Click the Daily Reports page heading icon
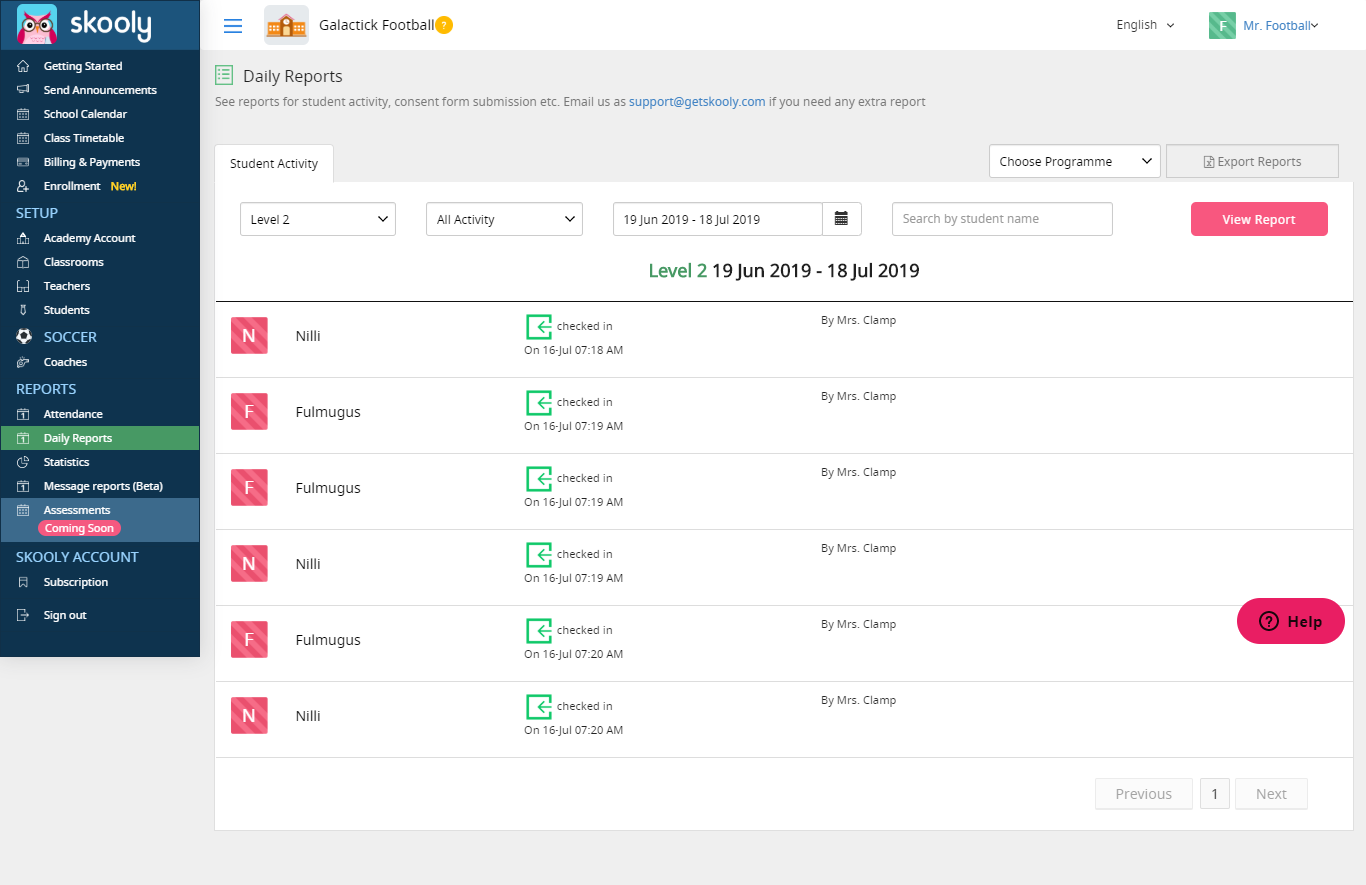The height and width of the screenshot is (885, 1366). tap(225, 76)
